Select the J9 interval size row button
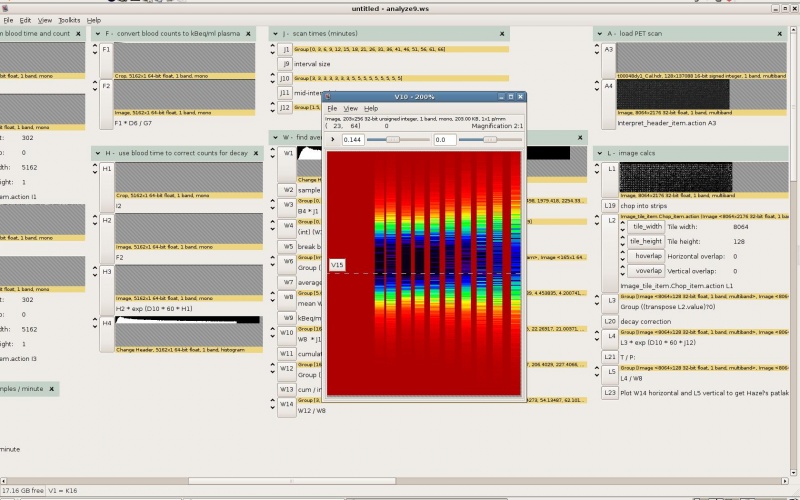Viewport: 800px width, 500px height. (x=286, y=63)
